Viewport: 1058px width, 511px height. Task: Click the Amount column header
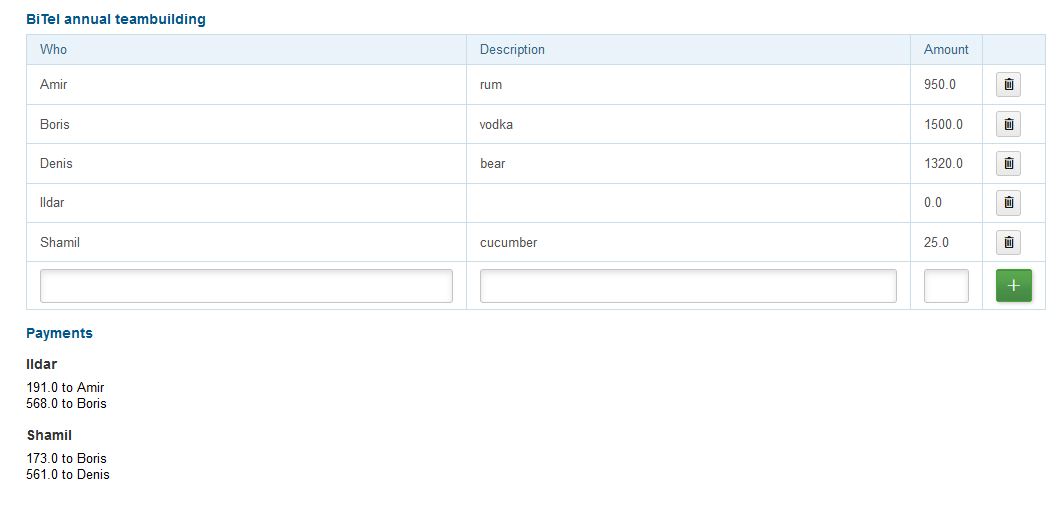[946, 50]
